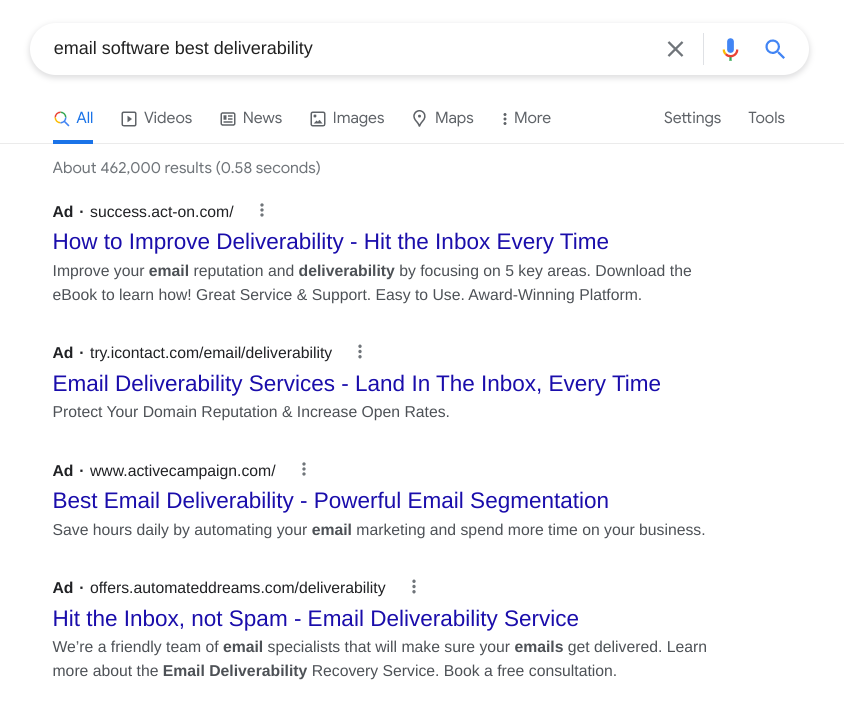Open the search Tools options

[766, 118]
